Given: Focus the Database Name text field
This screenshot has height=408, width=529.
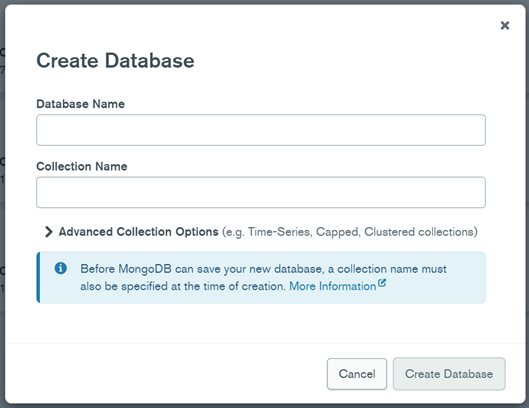Looking at the screenshot, I should coord(261,130).
